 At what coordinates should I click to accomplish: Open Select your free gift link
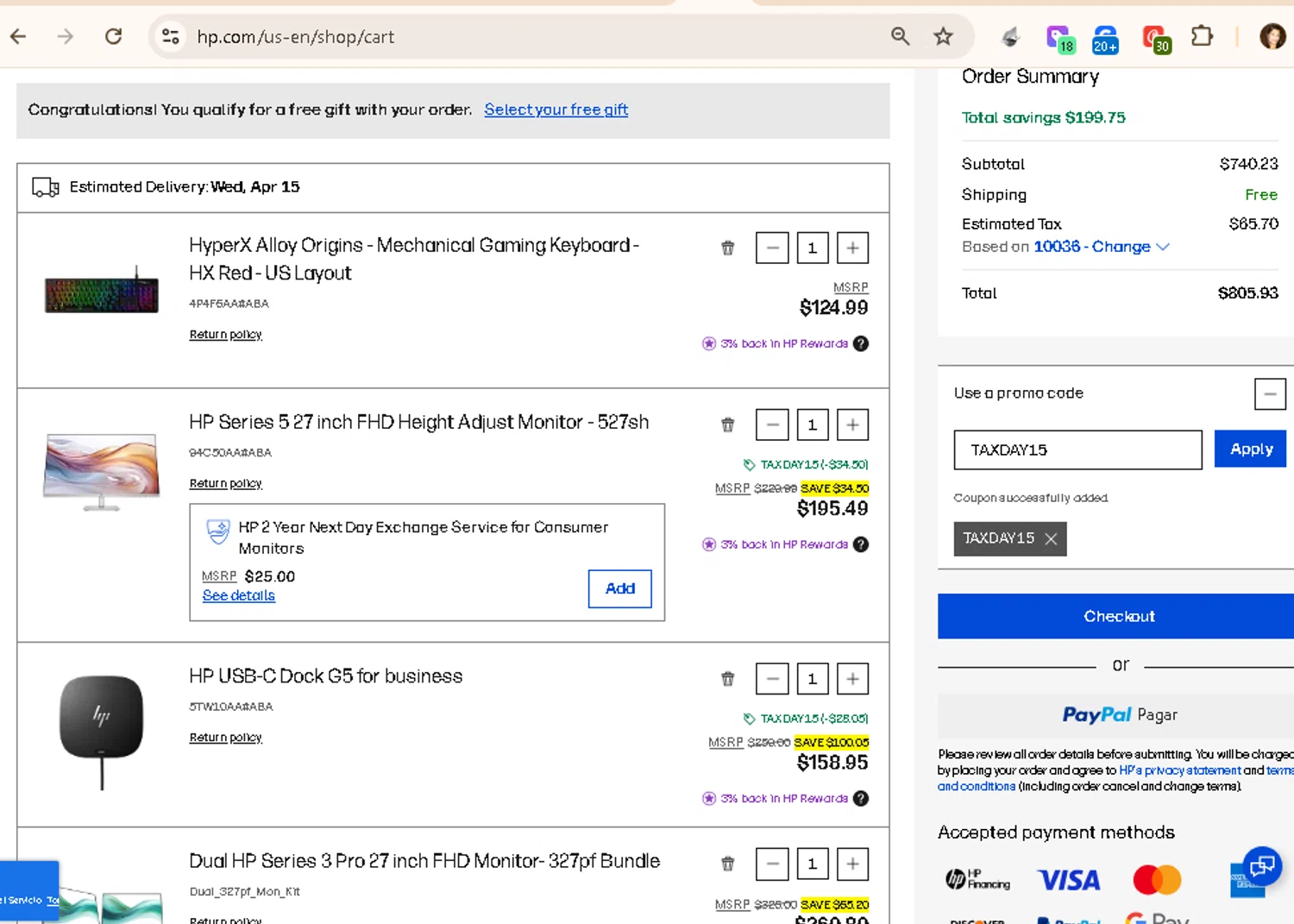556,110
